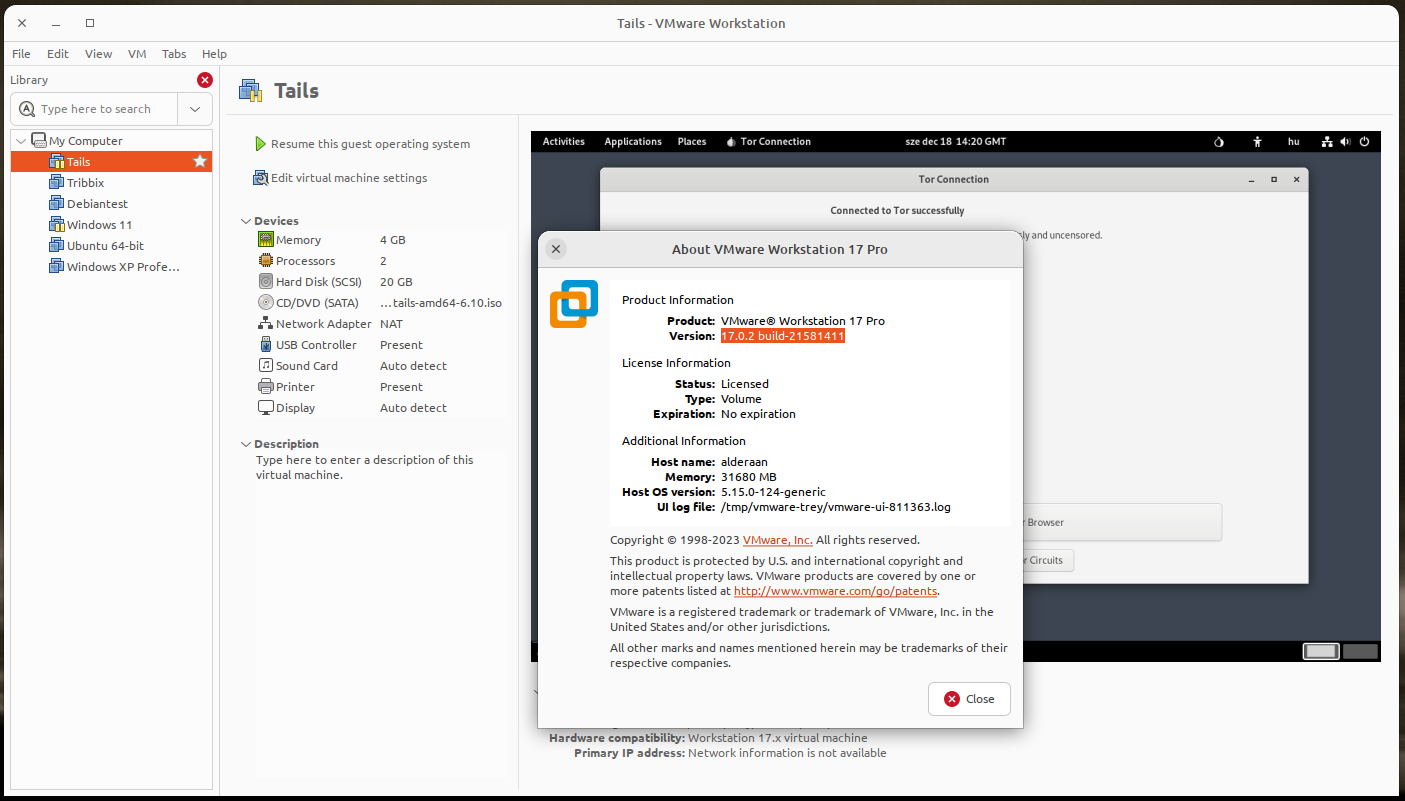Close the Library panel with red X
The image size is (1405, 801).
pyautogui.click(x=205, y=80)
